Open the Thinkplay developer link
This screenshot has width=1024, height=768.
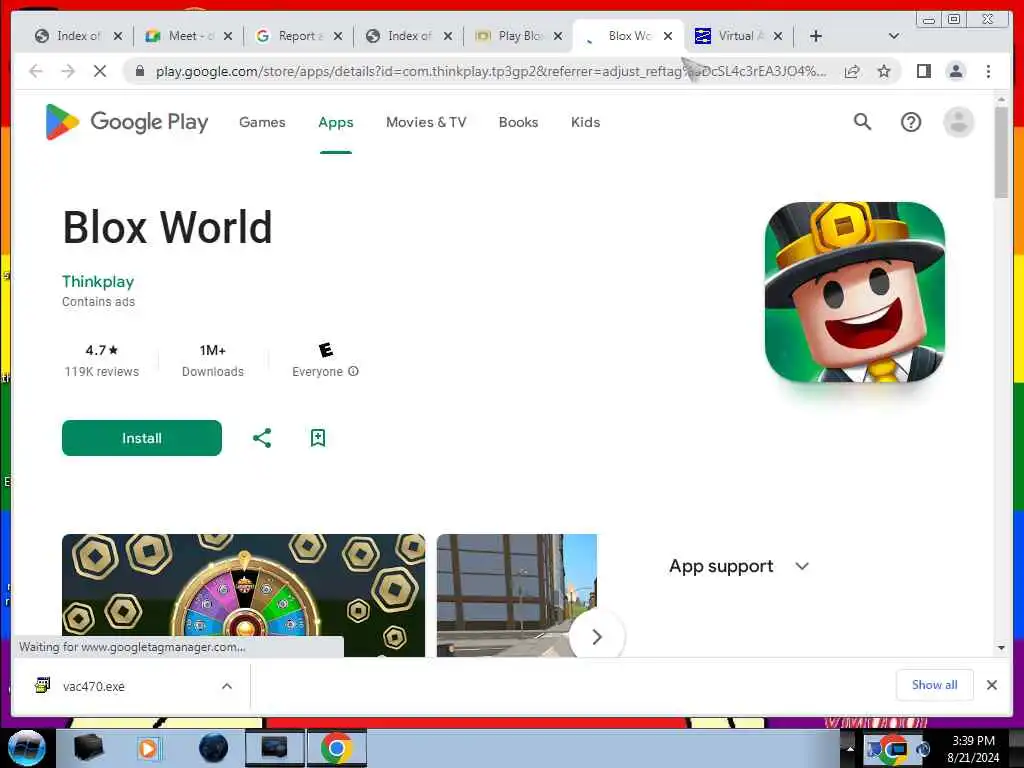tap(98, 281)
